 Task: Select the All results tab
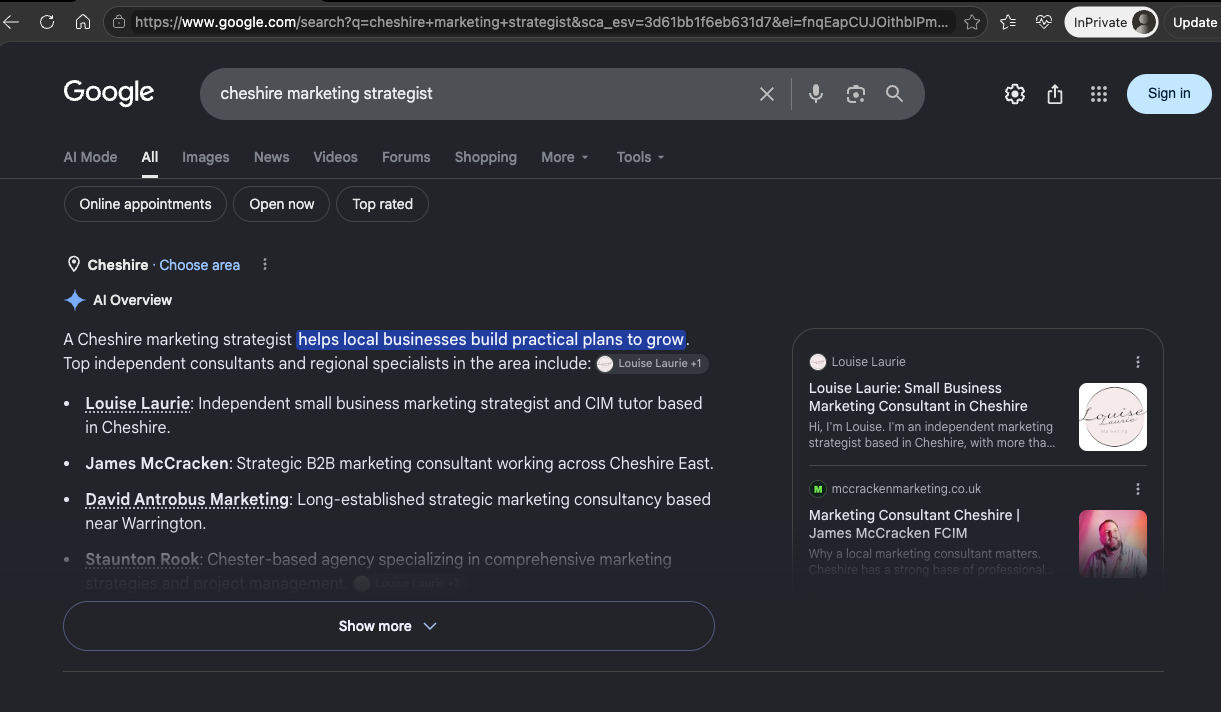[x=150, y=157]
